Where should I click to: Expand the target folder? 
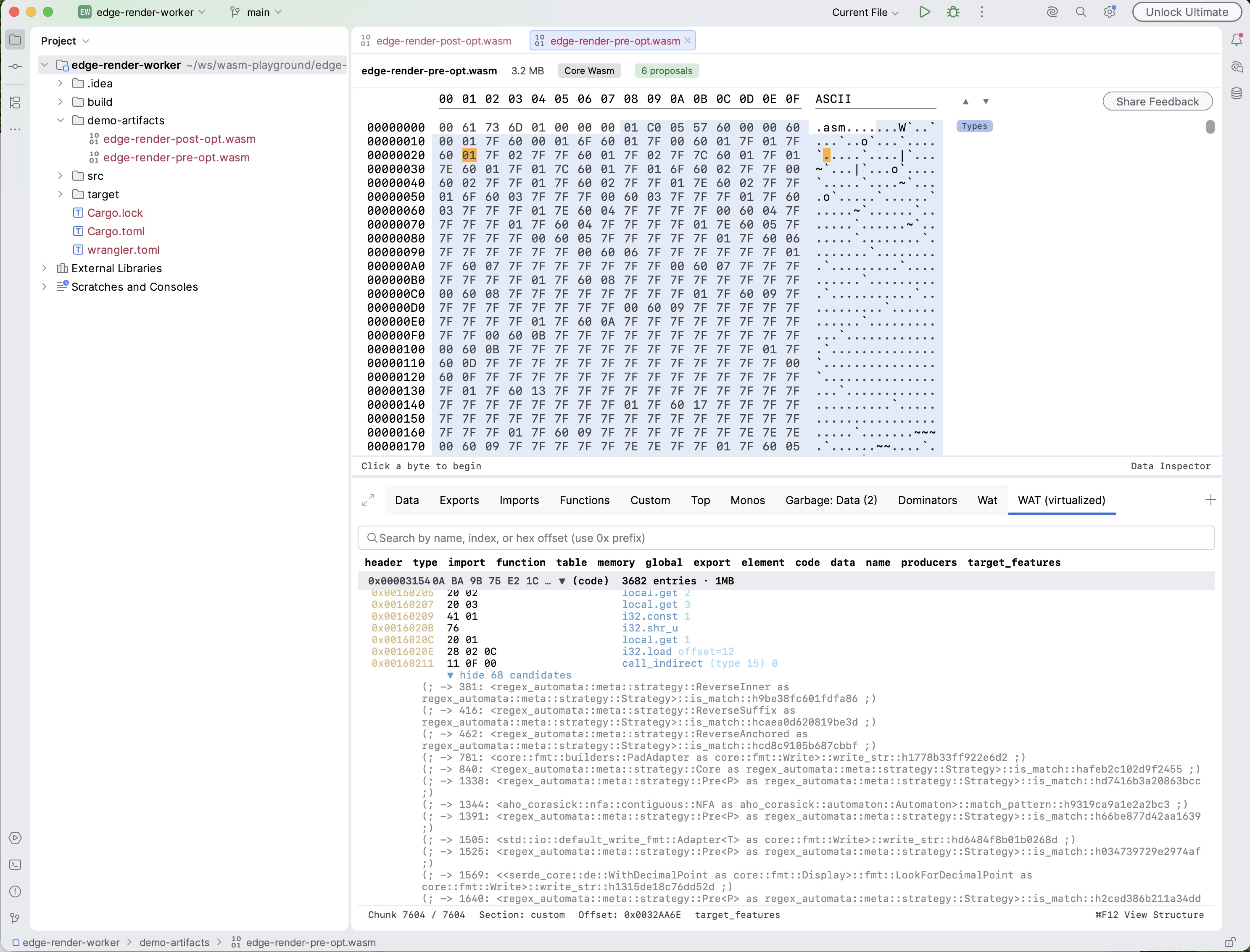pos(61,195)
